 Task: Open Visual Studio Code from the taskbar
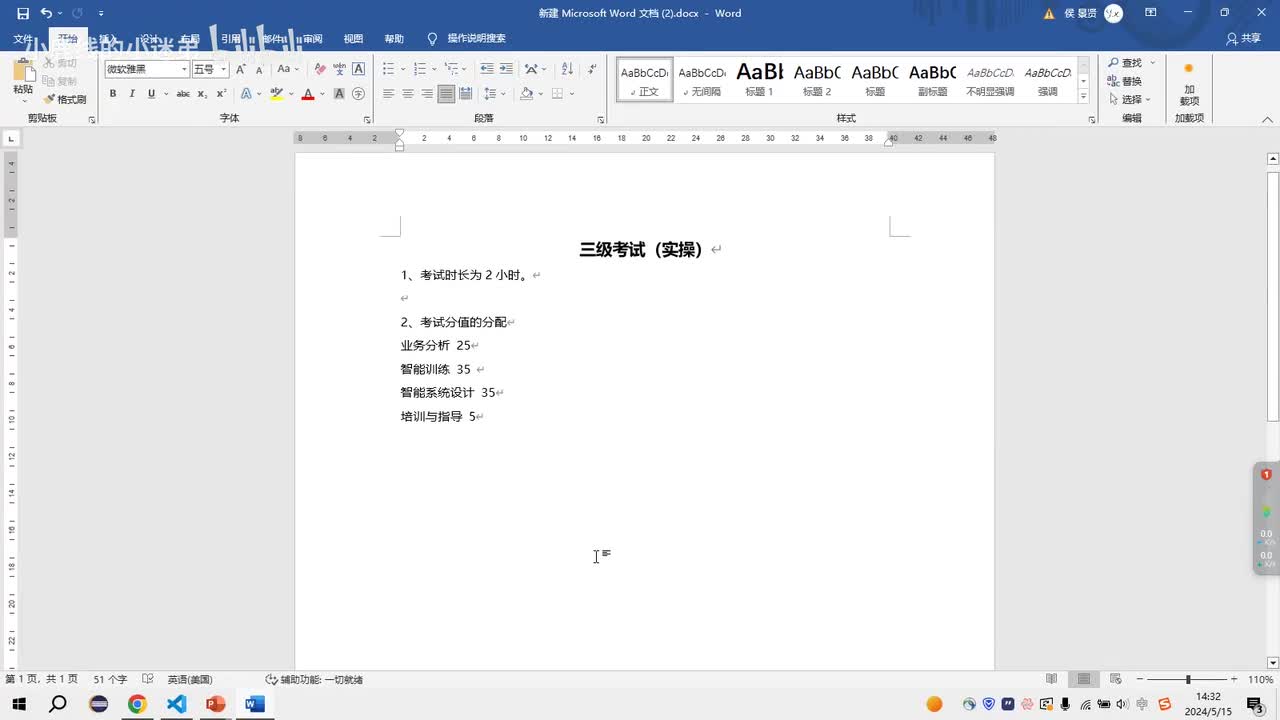click(x=176, y=704)
